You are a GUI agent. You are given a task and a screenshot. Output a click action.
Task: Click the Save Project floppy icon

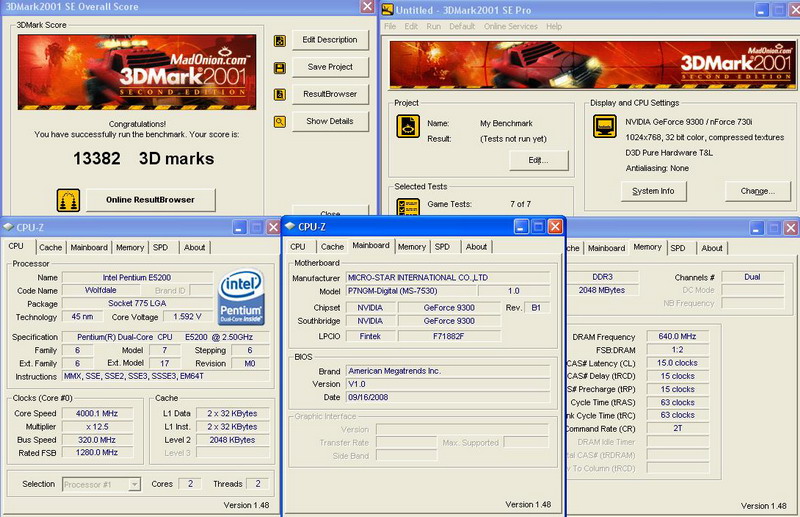pos(280,68)
